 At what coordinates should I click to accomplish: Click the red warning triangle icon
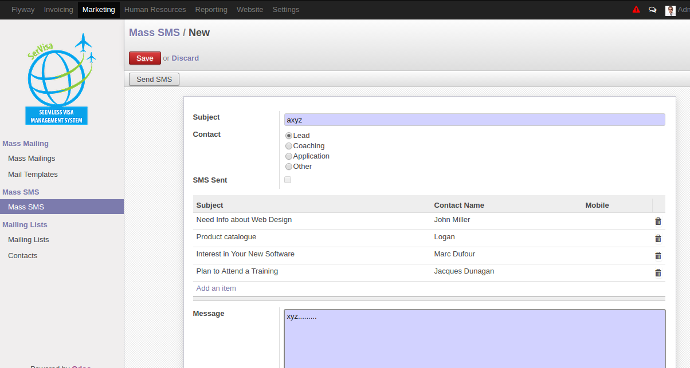tap(636, 9)
